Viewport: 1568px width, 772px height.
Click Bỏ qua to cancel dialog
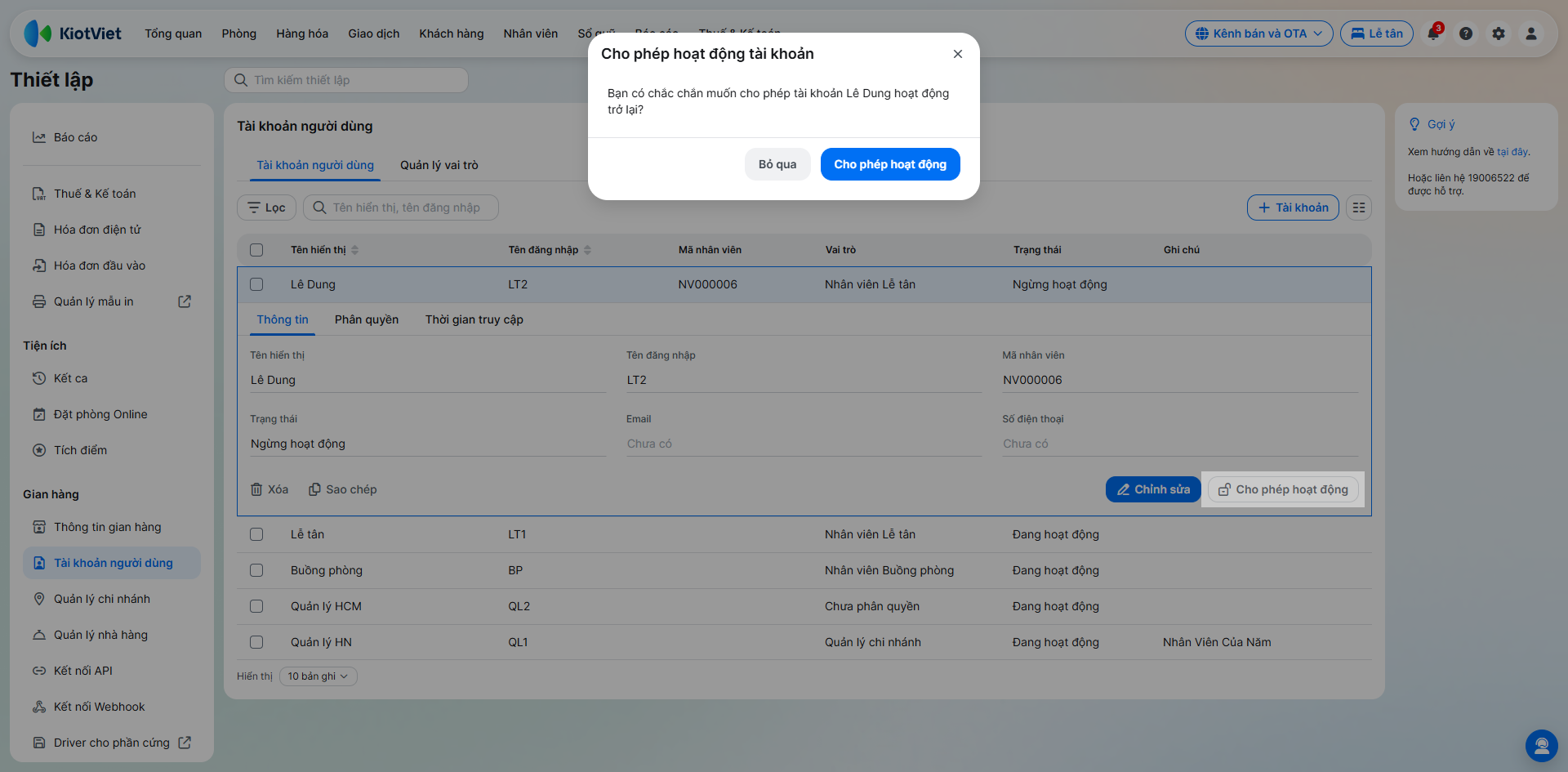click(x=777, y=164)
